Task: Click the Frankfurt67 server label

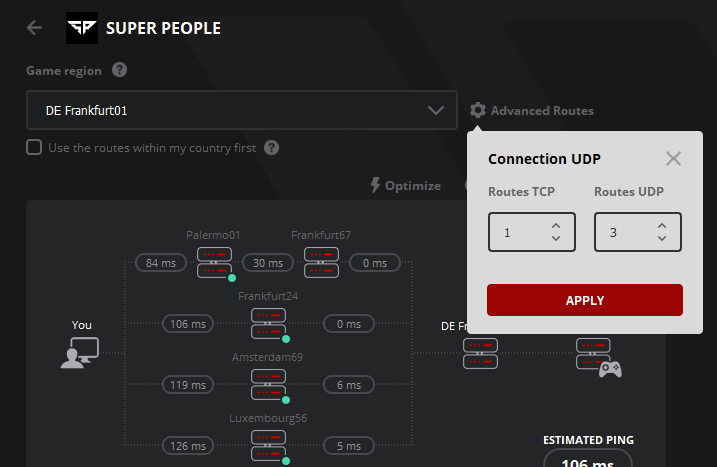Action: [x=321, y=235]
